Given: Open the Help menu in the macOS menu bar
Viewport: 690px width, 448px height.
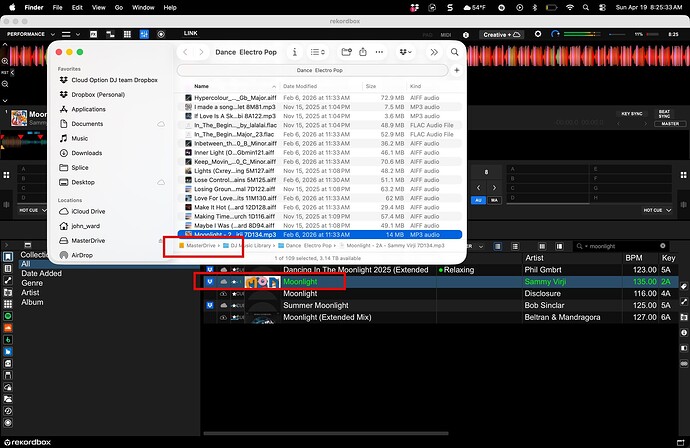Looking at the screenshot, I should (170, 7).
